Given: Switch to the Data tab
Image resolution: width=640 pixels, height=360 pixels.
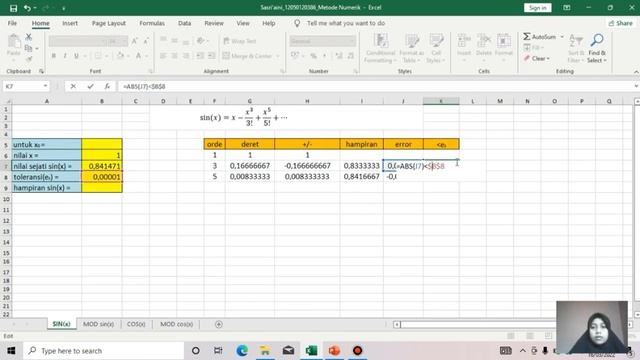Looking at the screenshot, I should pos(184,23).
